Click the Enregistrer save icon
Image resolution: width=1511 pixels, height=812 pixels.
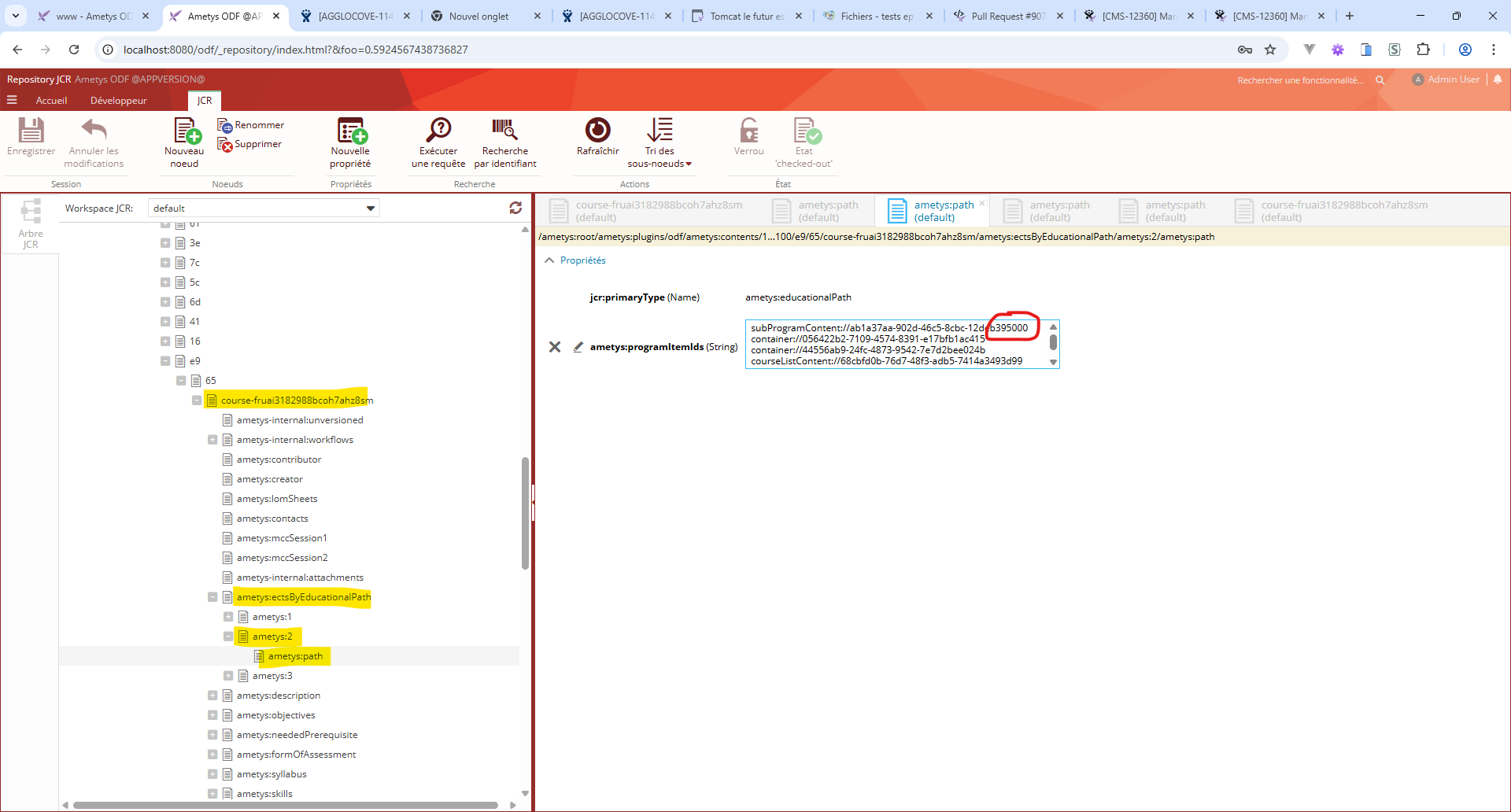click(31, 131)
